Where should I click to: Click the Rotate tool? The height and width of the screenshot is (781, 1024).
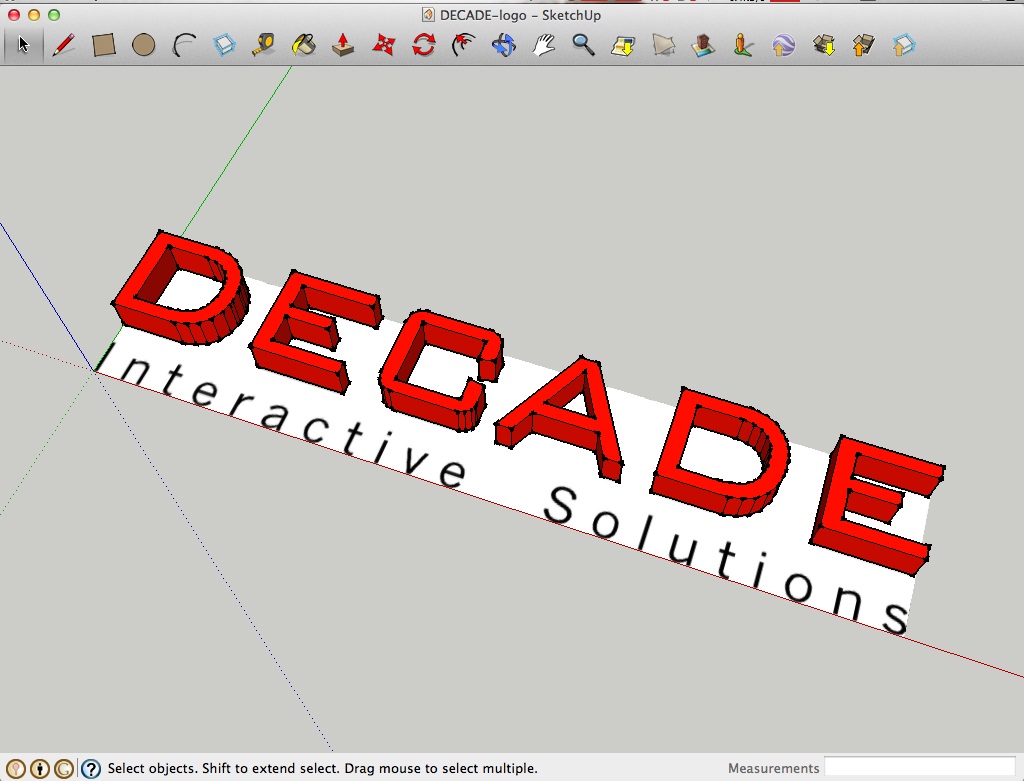(x=424, y=45)
